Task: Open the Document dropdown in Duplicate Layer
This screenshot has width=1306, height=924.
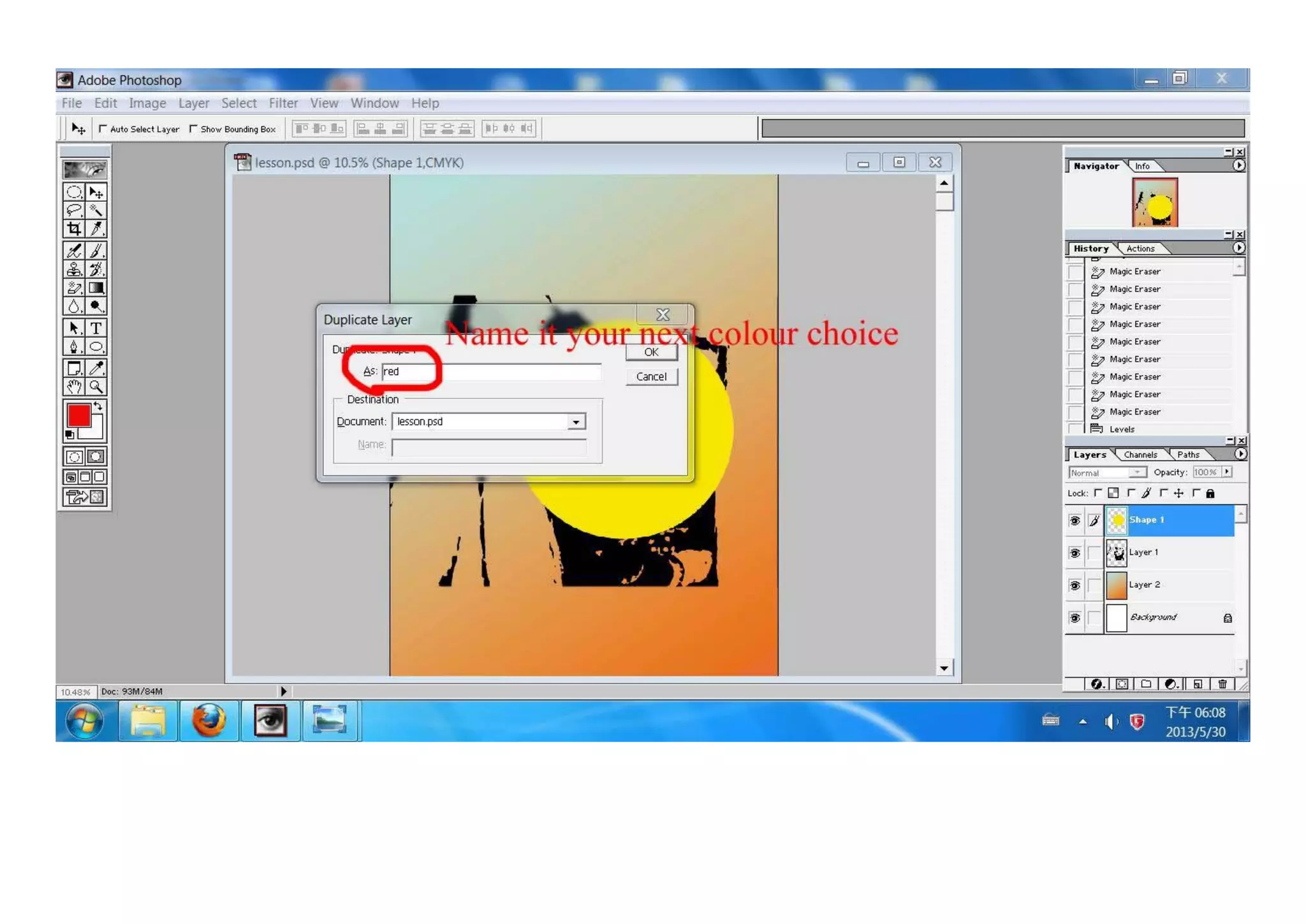Action: [576, 422]
